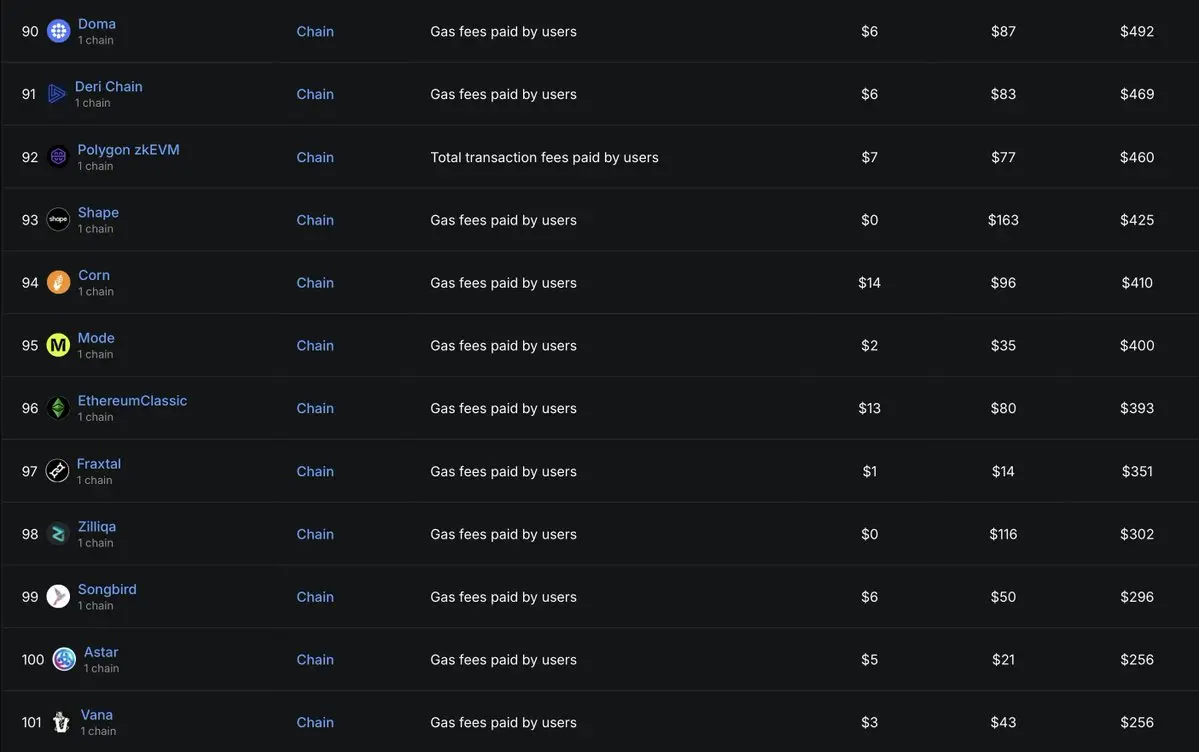
Task: Click the Polygon zkEVM logo icon
Action: coord(59,157)
